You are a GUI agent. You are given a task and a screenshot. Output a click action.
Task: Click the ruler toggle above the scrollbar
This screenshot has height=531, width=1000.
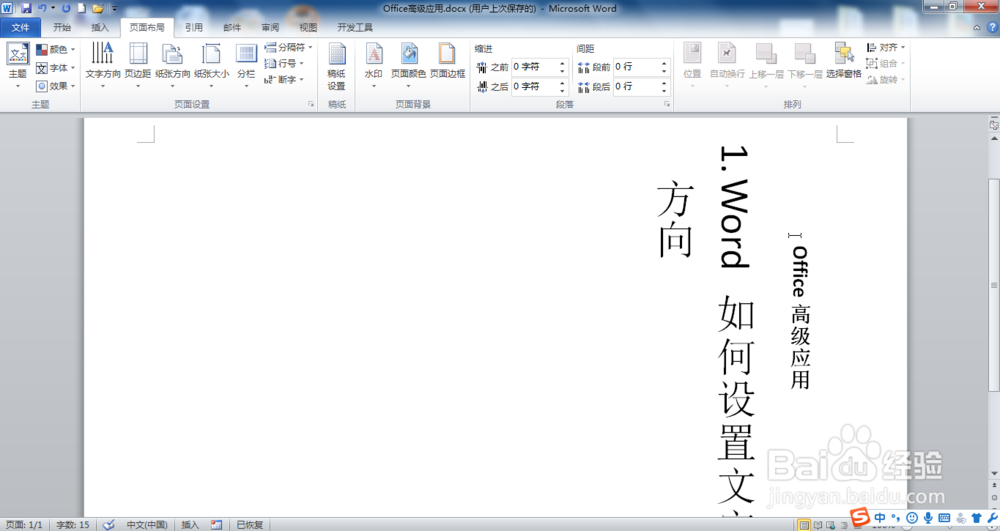(994, 125)
